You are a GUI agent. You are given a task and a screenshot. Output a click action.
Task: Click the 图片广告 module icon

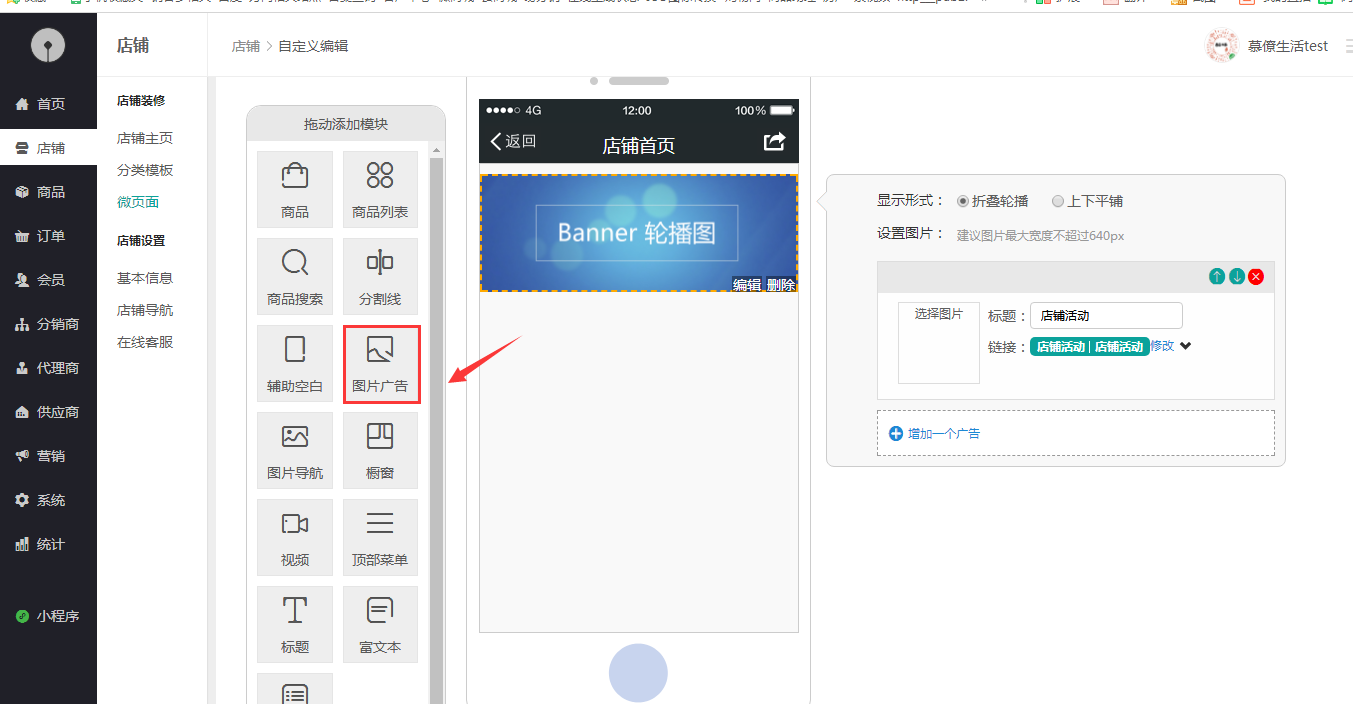[x=380, y=364]
